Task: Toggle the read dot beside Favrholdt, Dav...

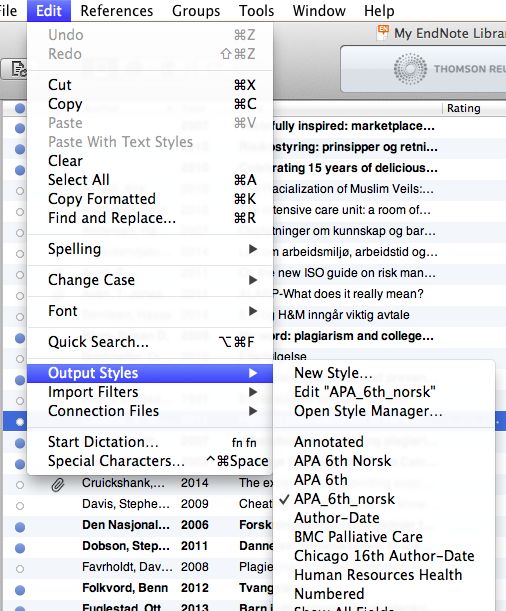Action: [20, 569]
